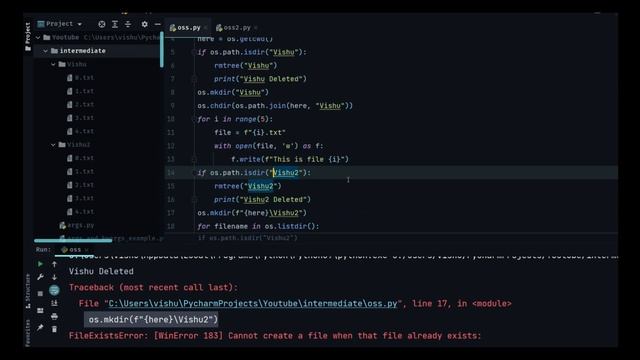
Task: Toggle the Project tool window side tab
Action: pyautogui.click(x=28, y=37)
